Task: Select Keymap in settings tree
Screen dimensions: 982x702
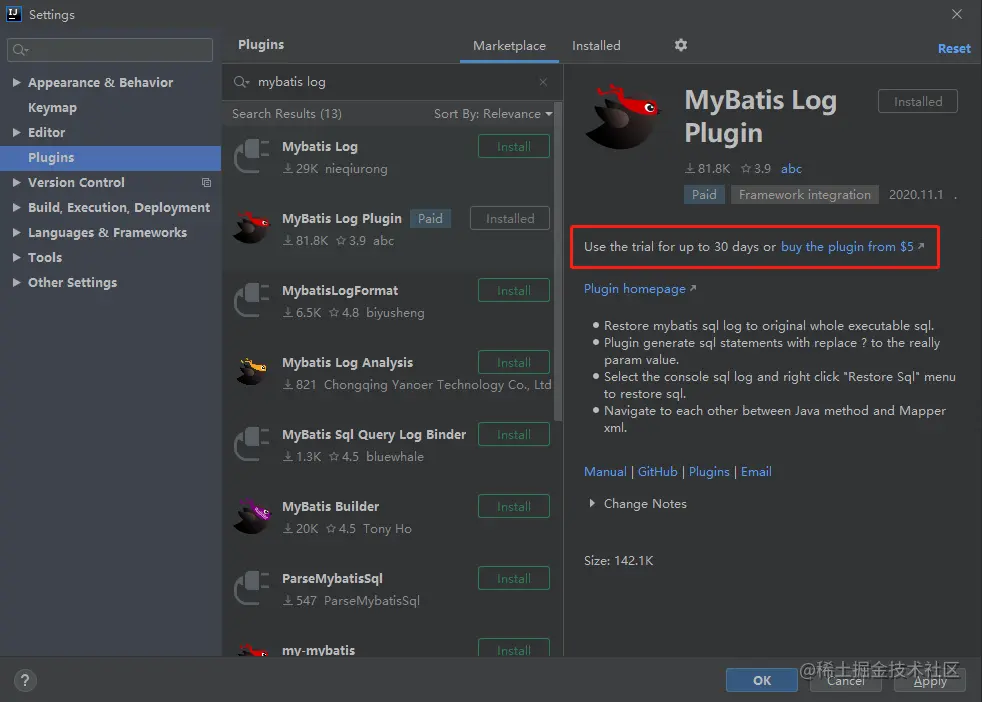Action: (52, 108)
